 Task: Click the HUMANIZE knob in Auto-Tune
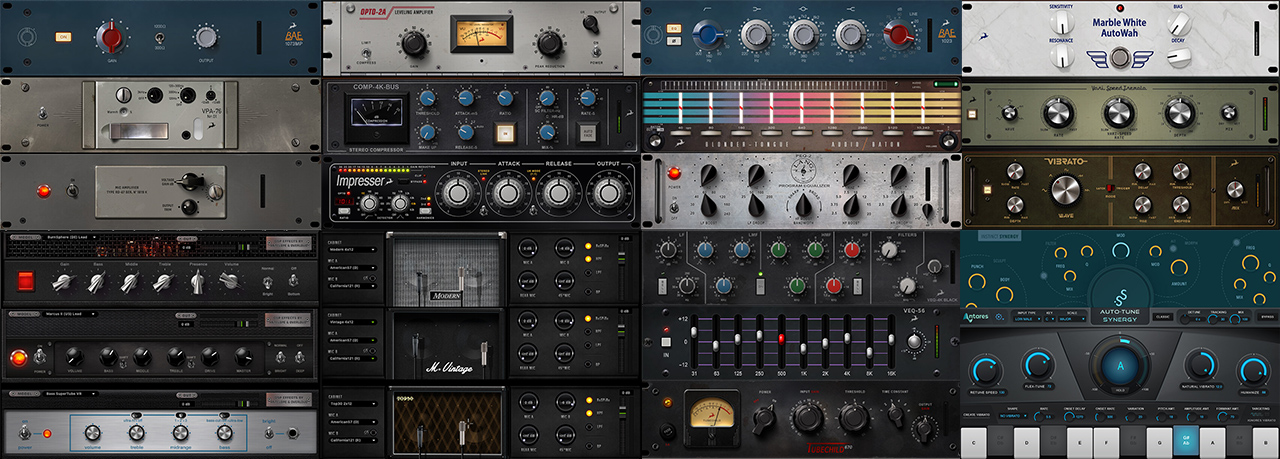1253,370
